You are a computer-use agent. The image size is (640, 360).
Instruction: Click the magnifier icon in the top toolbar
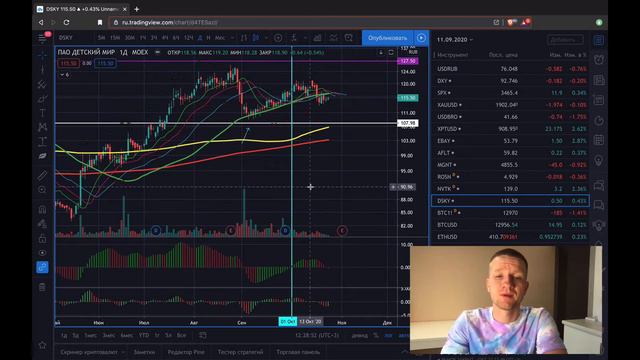[x=348, y=38]
